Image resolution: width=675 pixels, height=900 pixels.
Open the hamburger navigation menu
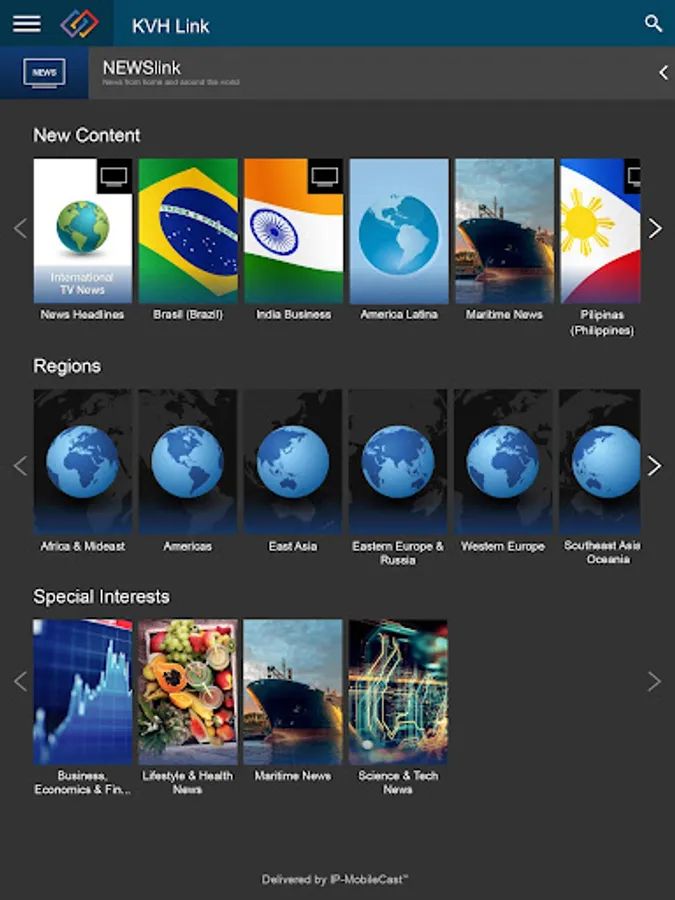(26, 24)
